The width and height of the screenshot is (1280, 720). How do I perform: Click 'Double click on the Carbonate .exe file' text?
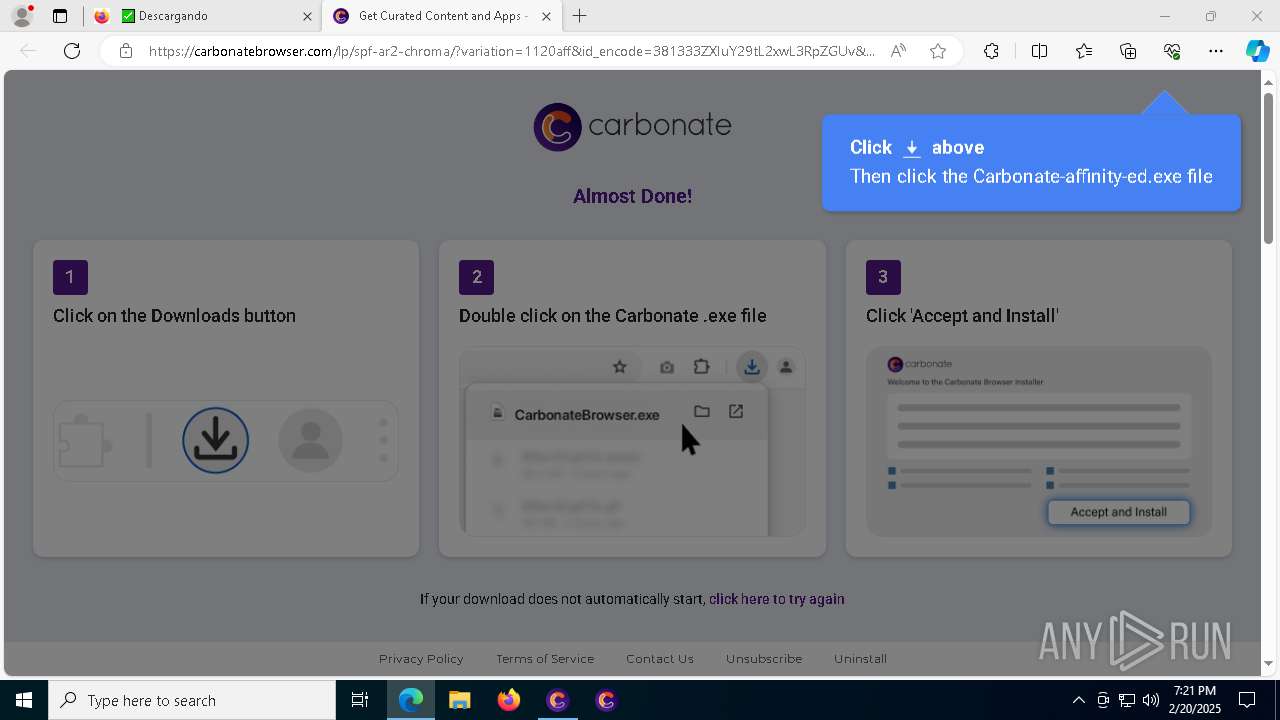pyautogui.click(x=612, y=316)
